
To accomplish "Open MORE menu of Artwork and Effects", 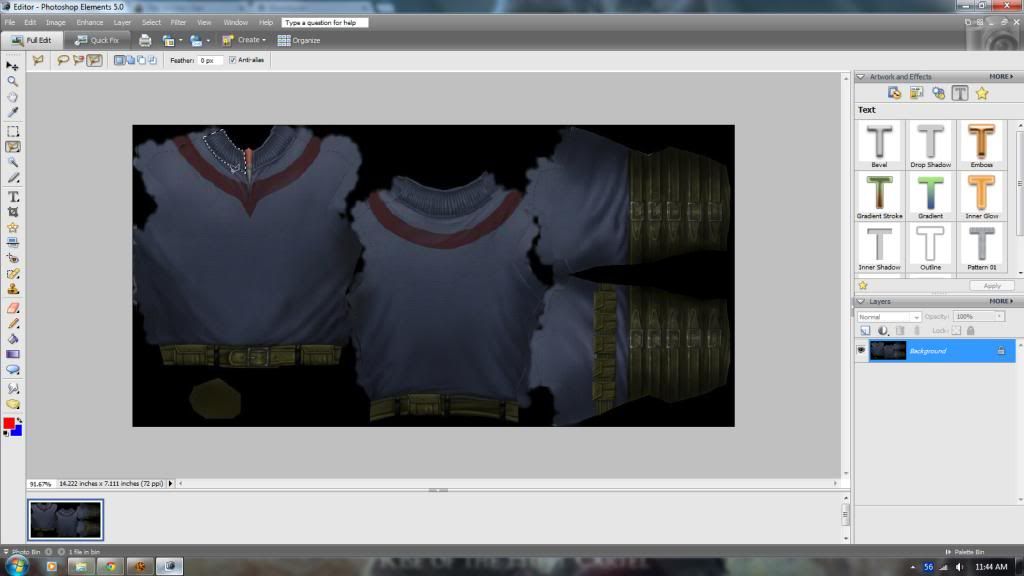I will [x=1001, y=77].
